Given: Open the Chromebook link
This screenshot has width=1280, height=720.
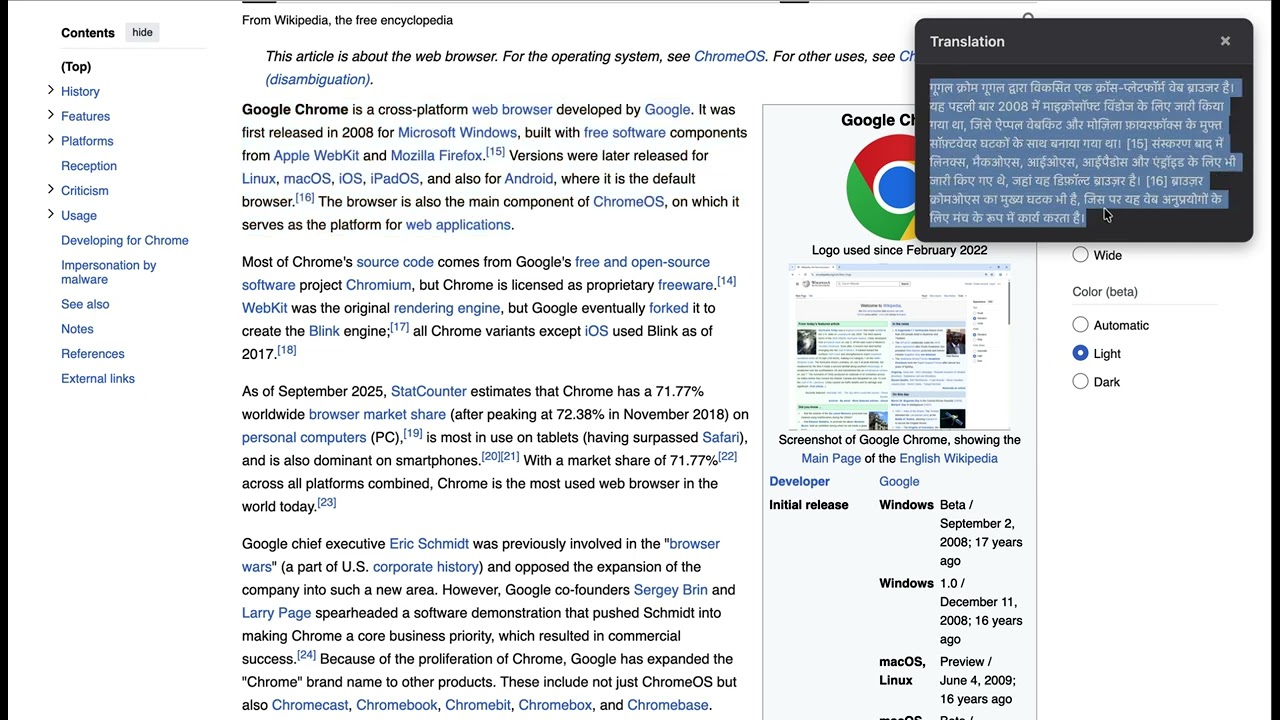Looking at the screenshot, I should click(x=397, y=705).
